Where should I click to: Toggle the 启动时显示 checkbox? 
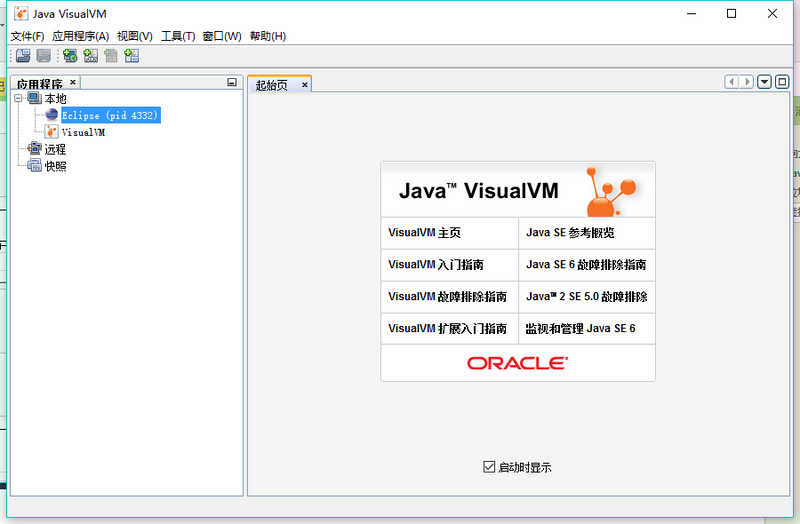489,466
